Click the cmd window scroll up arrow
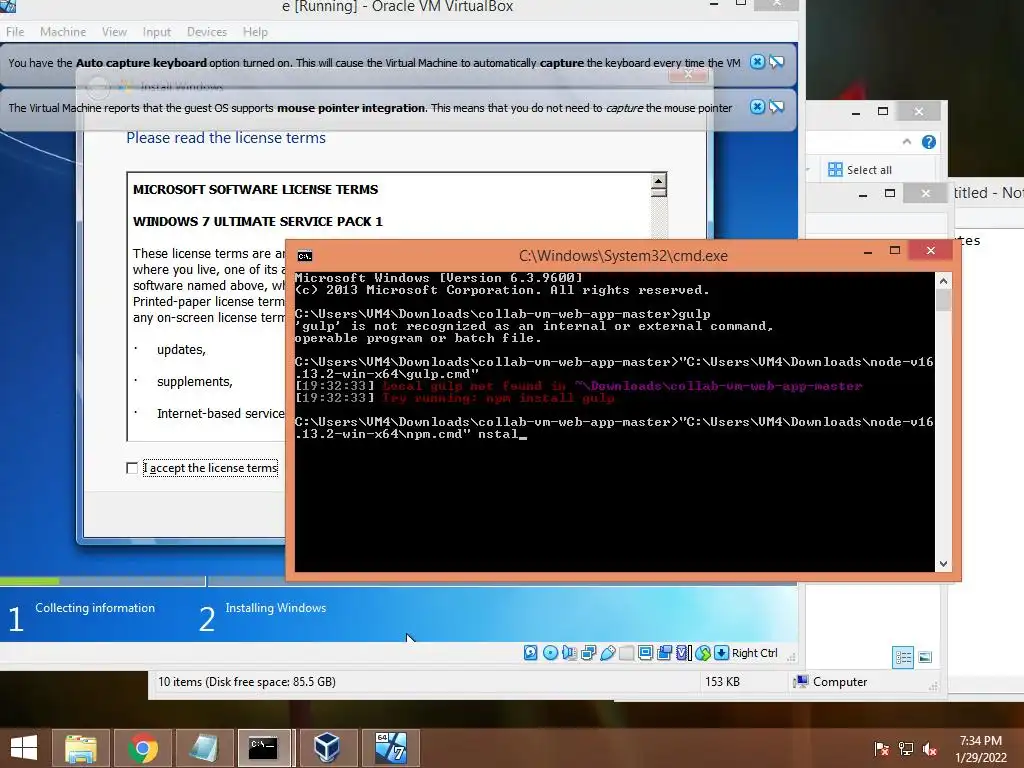 943,281
